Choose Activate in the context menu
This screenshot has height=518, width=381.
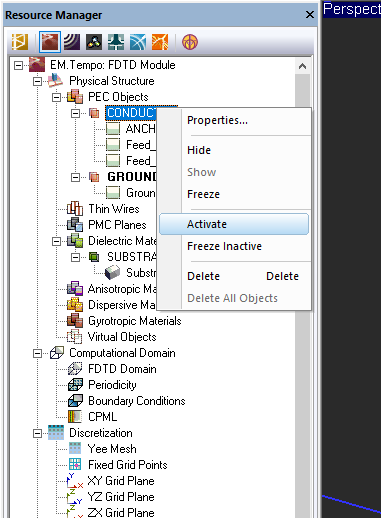tap(234, 224)
